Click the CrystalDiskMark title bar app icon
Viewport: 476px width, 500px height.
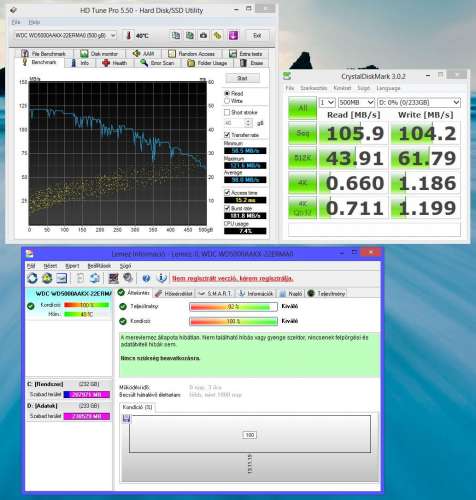coord(287,76)
